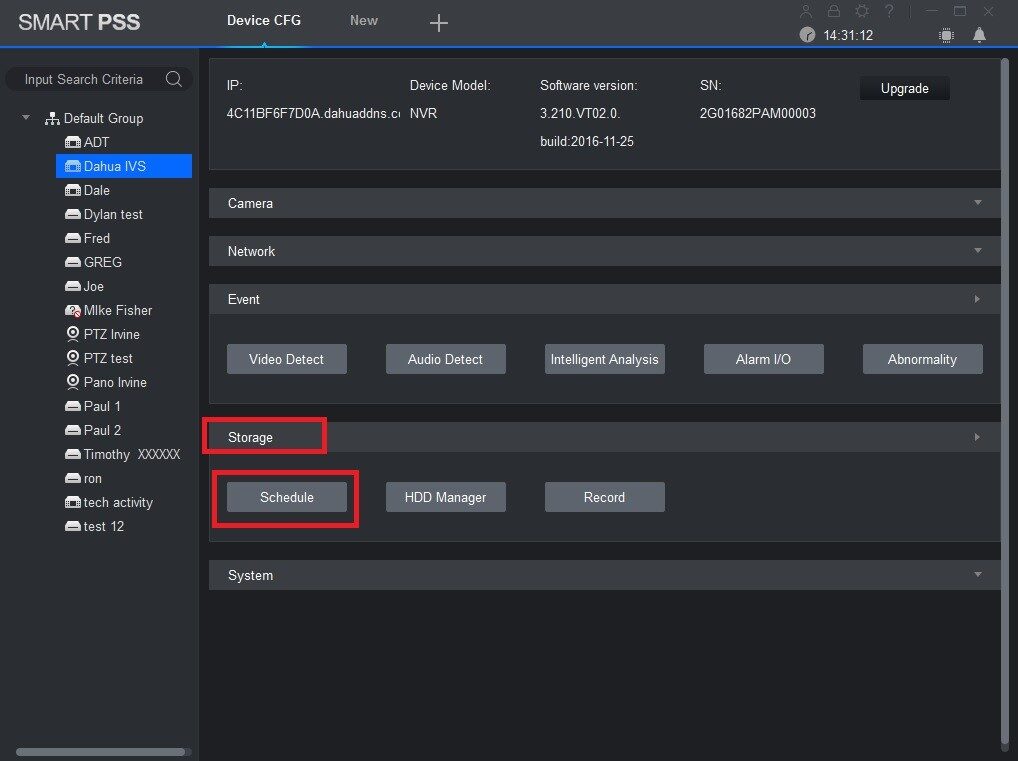1018x761 pixels.
Task: Select the PTZ Irvine camera device
Action: (111, 334)
